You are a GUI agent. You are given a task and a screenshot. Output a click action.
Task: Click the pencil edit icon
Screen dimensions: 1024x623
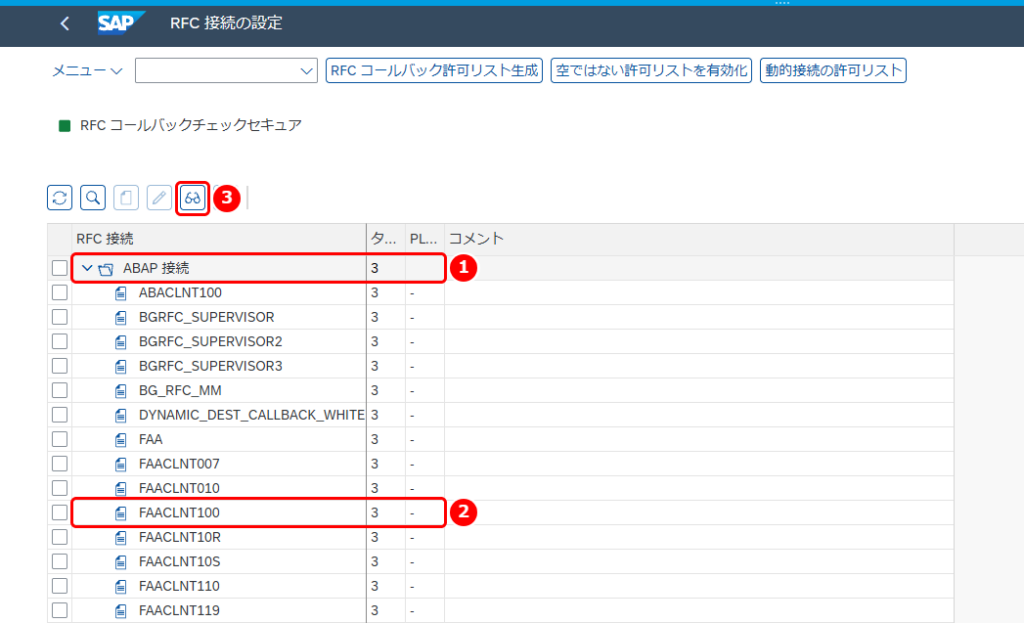pos(159,197)
